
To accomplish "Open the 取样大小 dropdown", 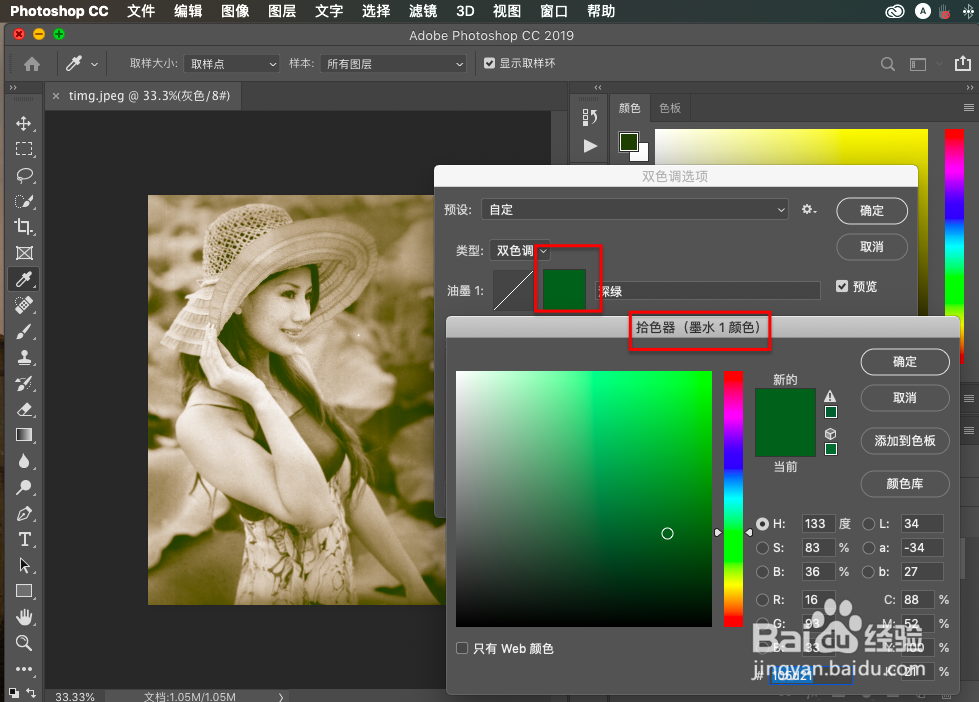I will click(x=232, y=64).
